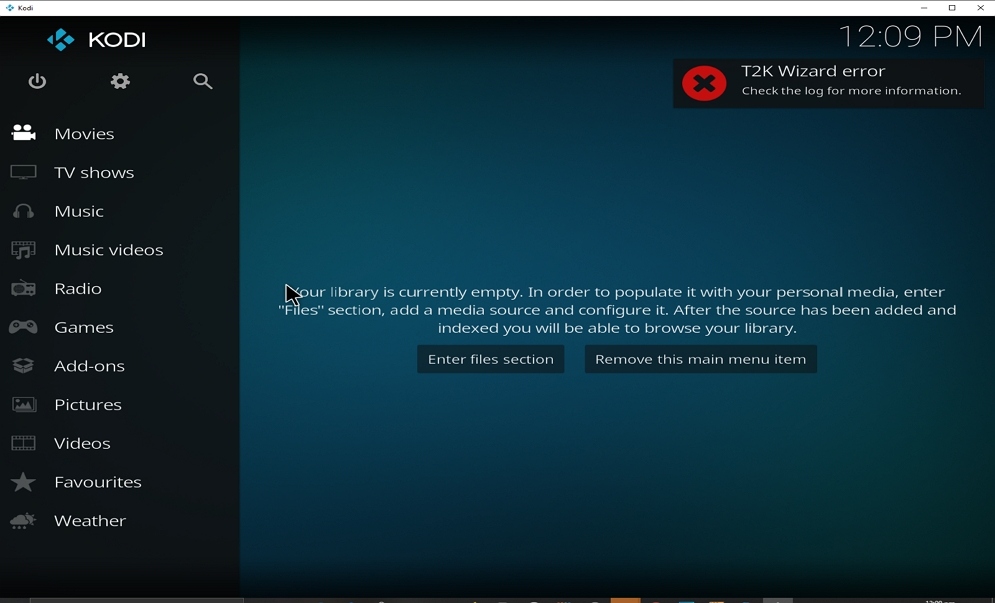The height and width of the screenshot is (603, 995).
Task: Open the Add-ons menu label
Action: pyautogui.click(x=89, y=366)
